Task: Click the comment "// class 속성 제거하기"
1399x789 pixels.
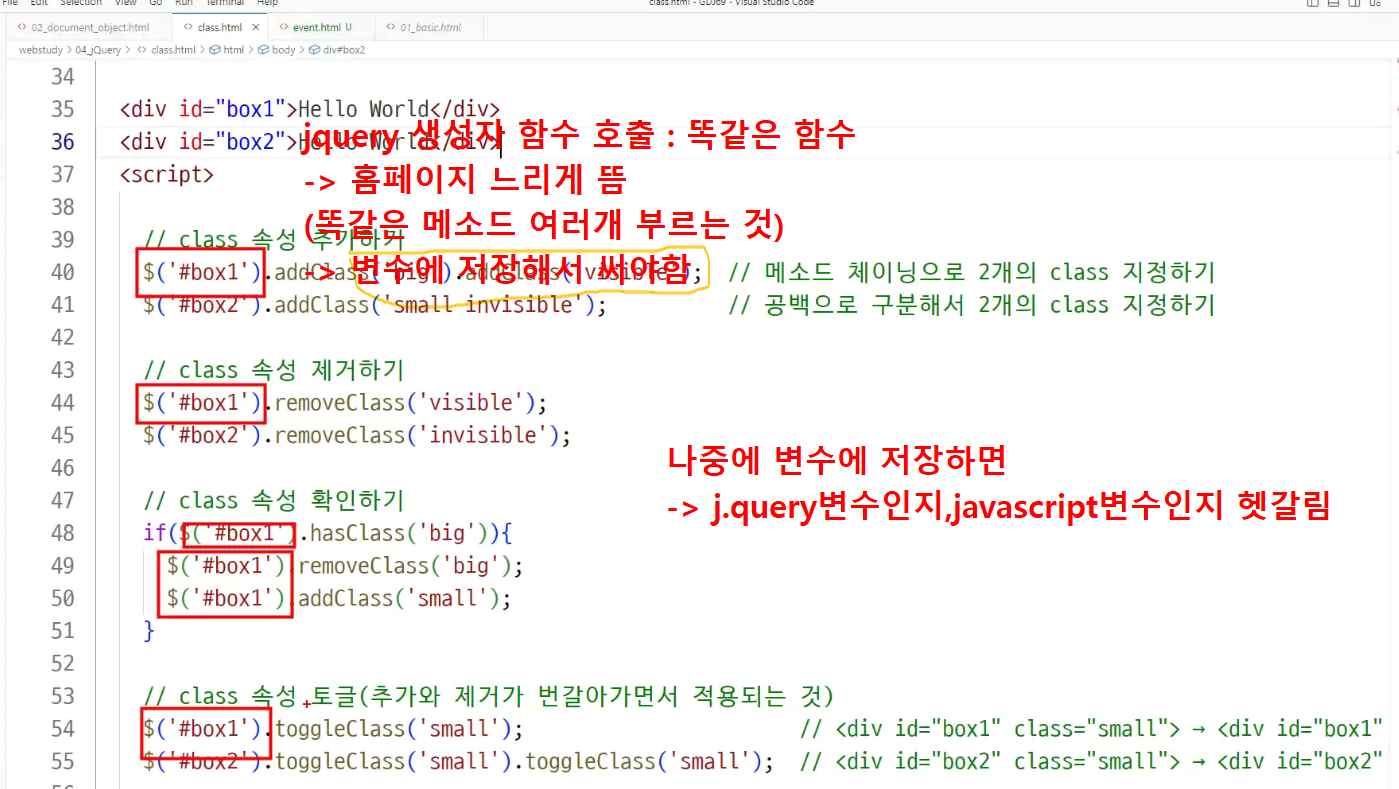Action: click(x=274, y=371)
